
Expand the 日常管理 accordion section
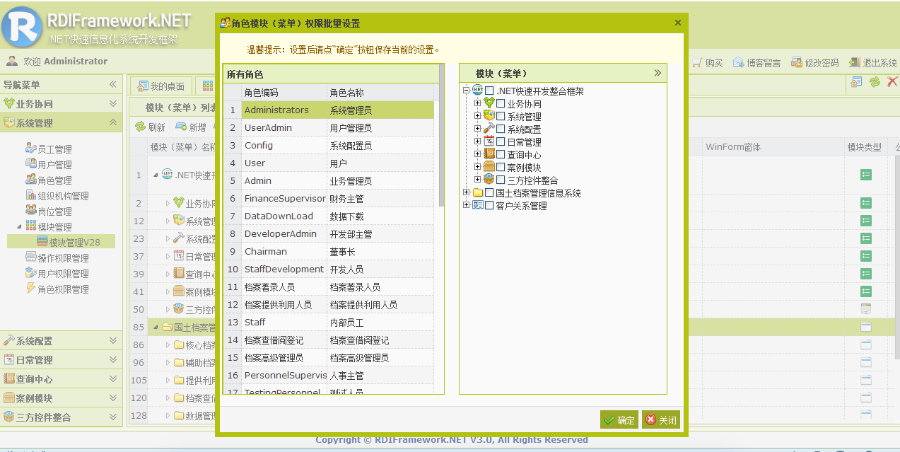click(61, 360)
